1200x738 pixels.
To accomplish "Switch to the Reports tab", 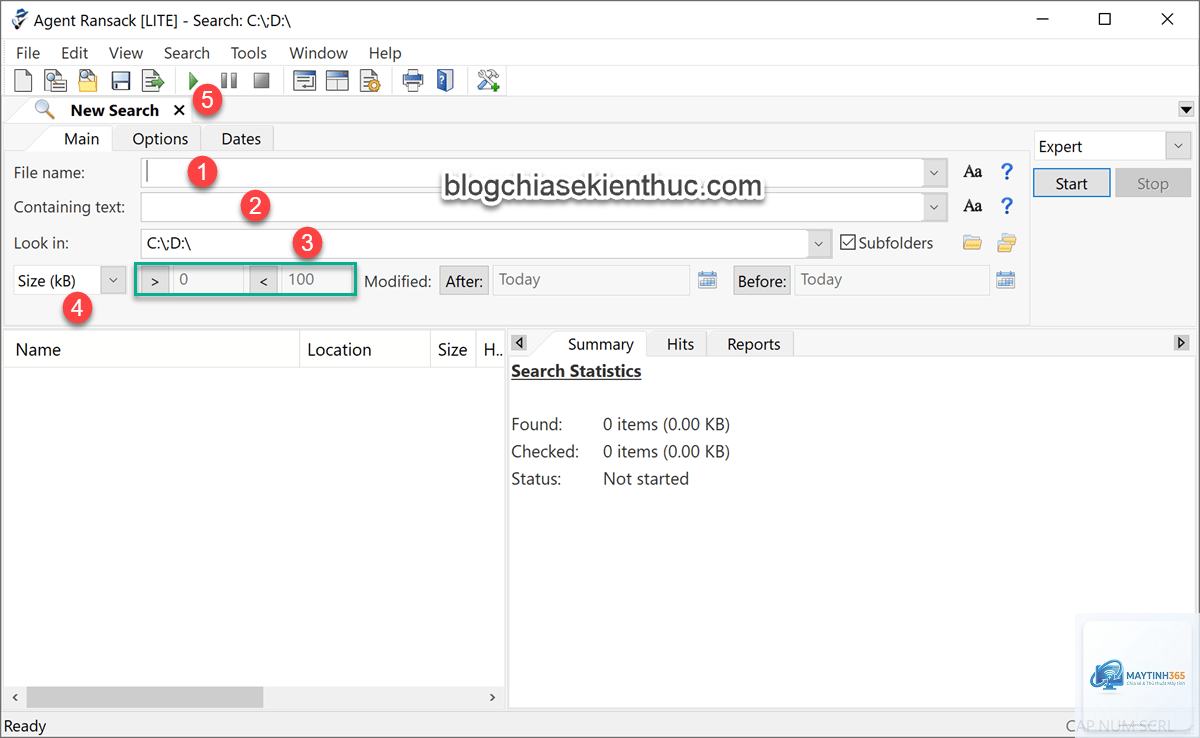I will coord(754,344).
